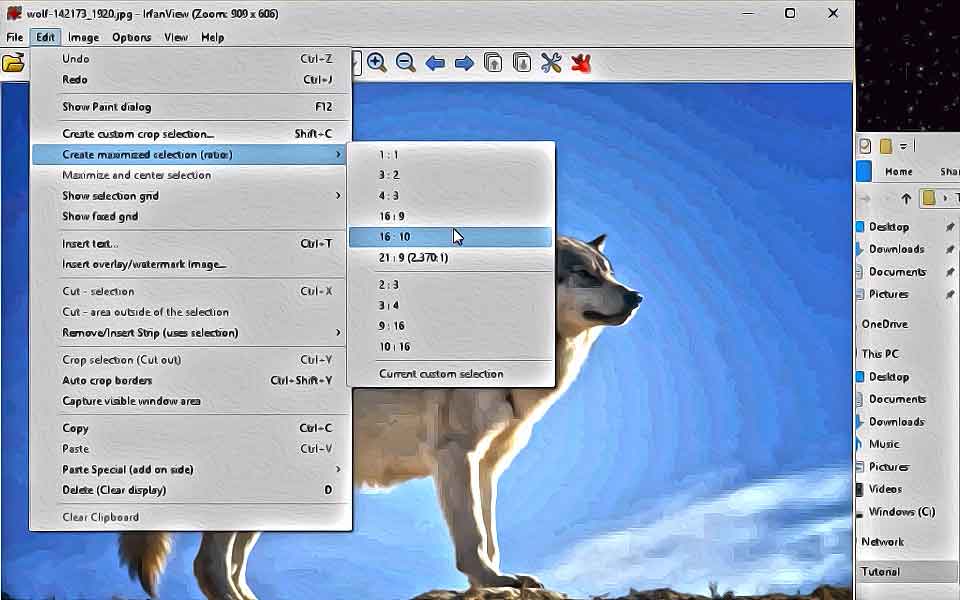This screenshot has height=600, width=960.
Task: Open settings via wrench and screwdriver icon
Action: coord(551,62)
